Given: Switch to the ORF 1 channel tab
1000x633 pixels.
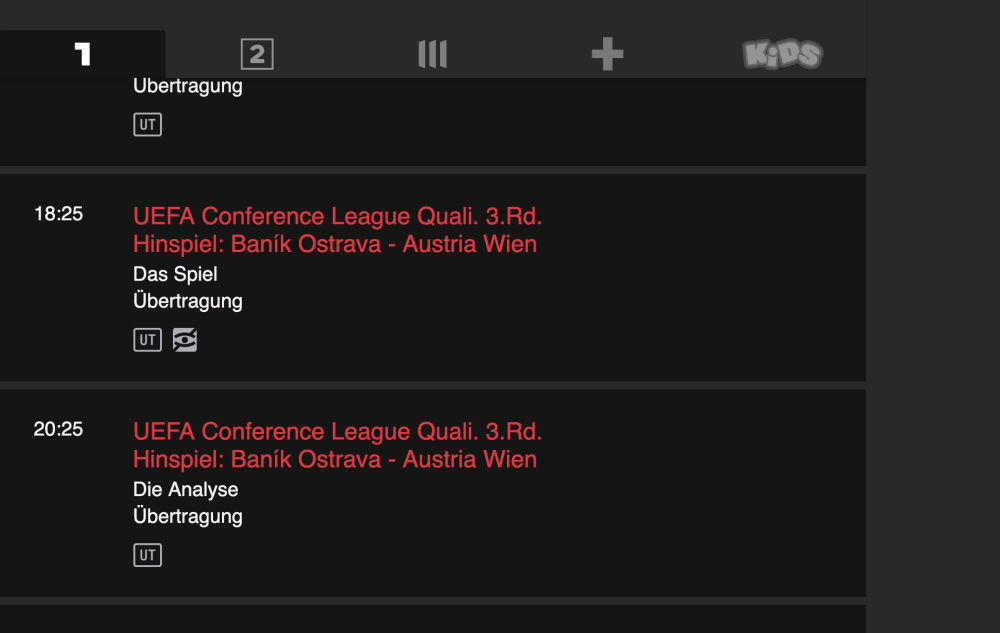Looking at the screenshot, I should (x=82, y=54).
